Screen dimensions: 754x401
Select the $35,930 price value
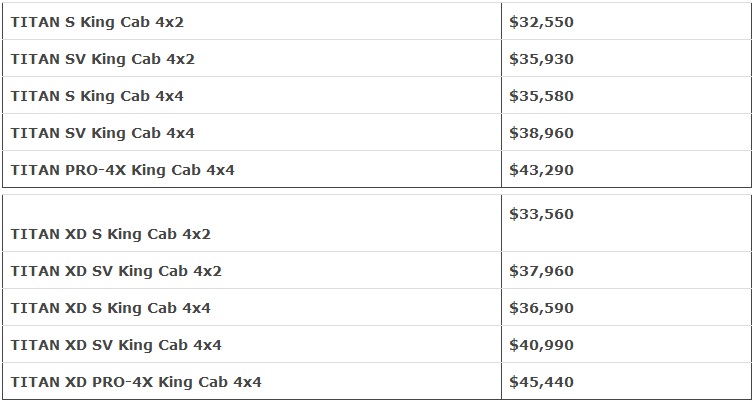tap(541, 59)
